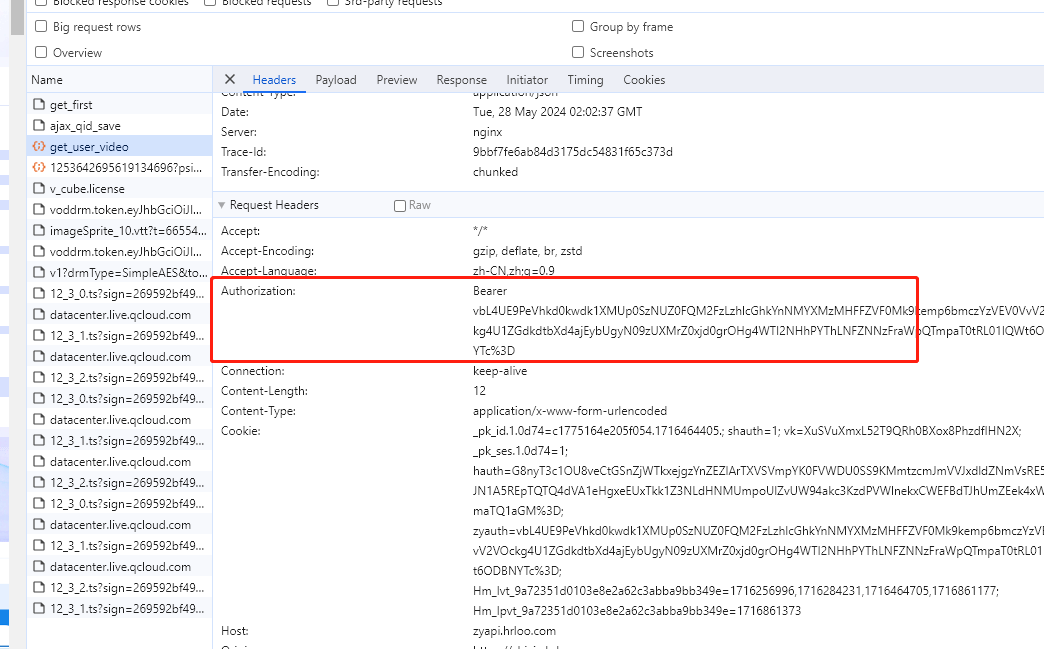1044x649 pixels.
Task: Click the Connection keep-alive value
Action: (x=499, y=371)
